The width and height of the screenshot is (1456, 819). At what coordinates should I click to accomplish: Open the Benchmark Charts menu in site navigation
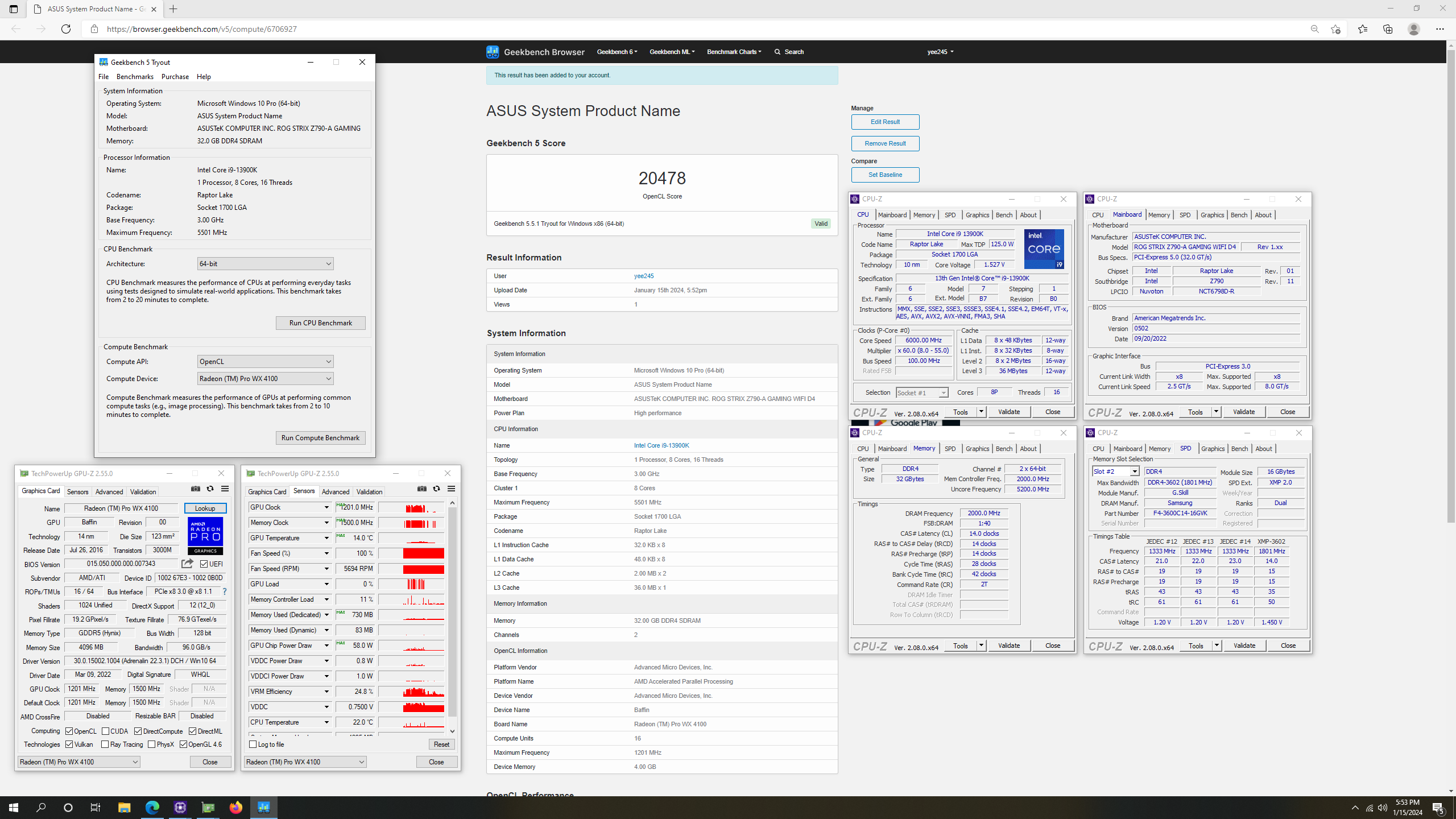(x=734, y=52)
